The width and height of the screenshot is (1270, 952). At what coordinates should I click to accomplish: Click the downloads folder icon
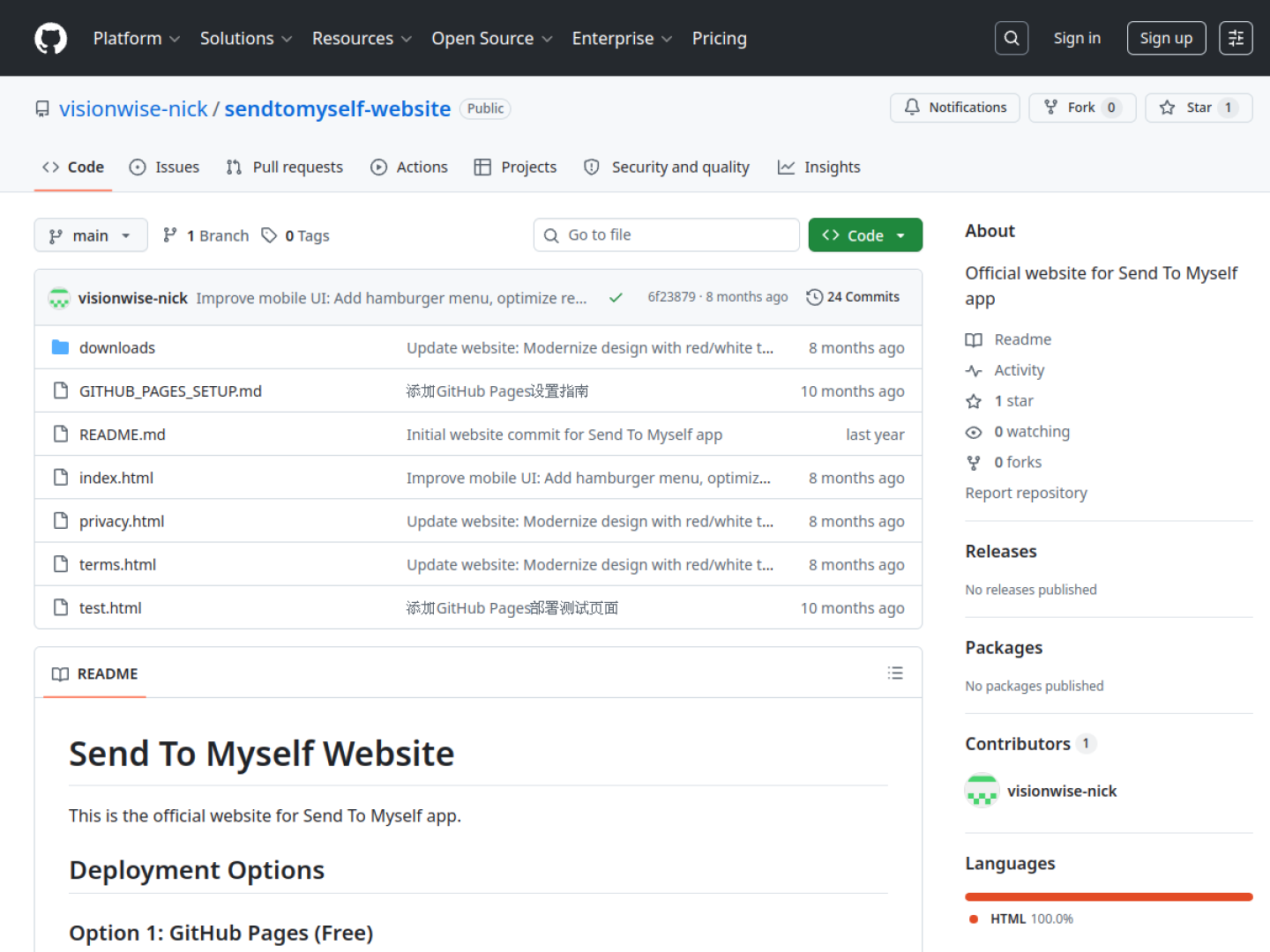tap(60, 347)
